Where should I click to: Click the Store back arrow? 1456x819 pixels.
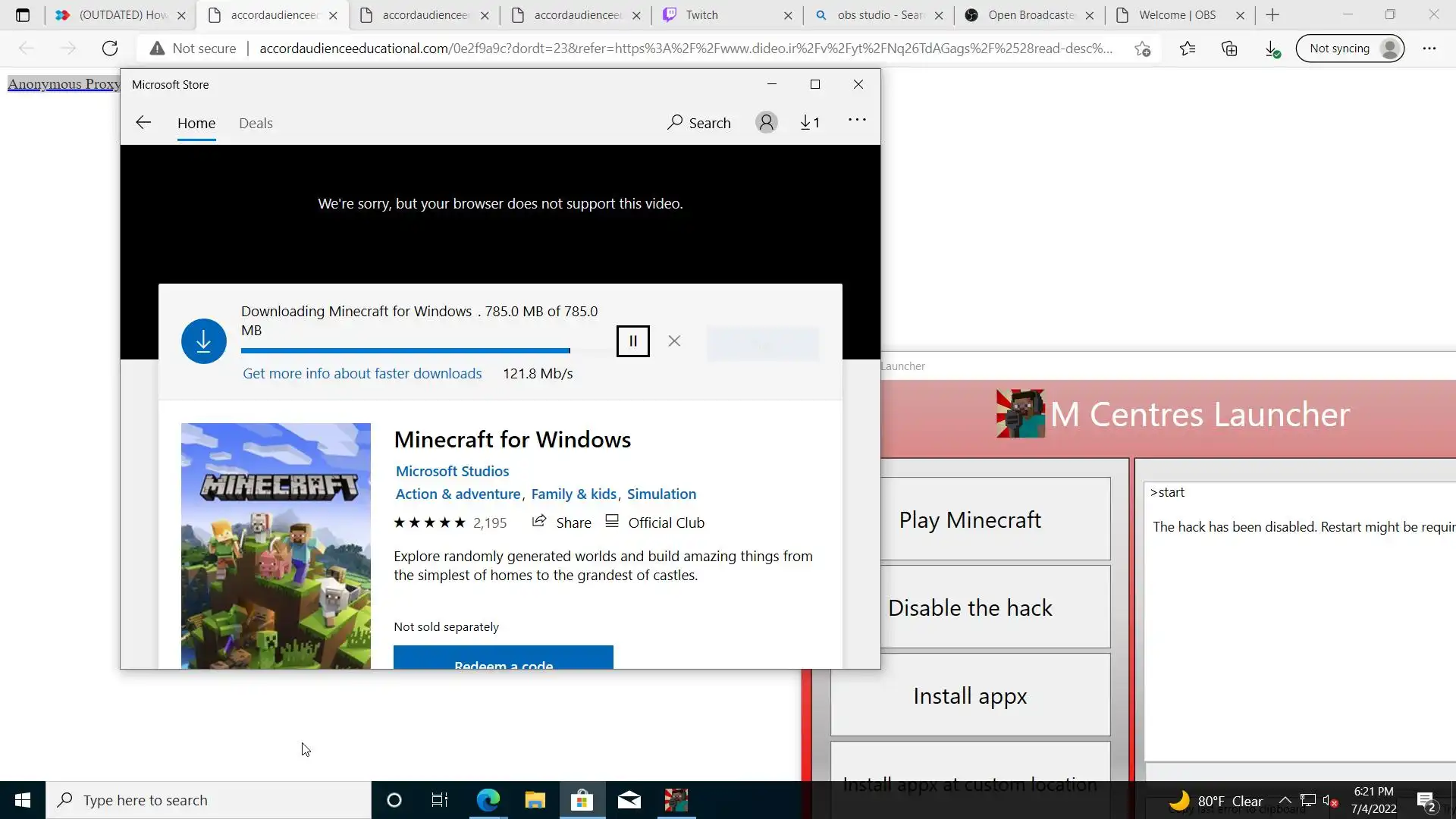pos(143,123)
